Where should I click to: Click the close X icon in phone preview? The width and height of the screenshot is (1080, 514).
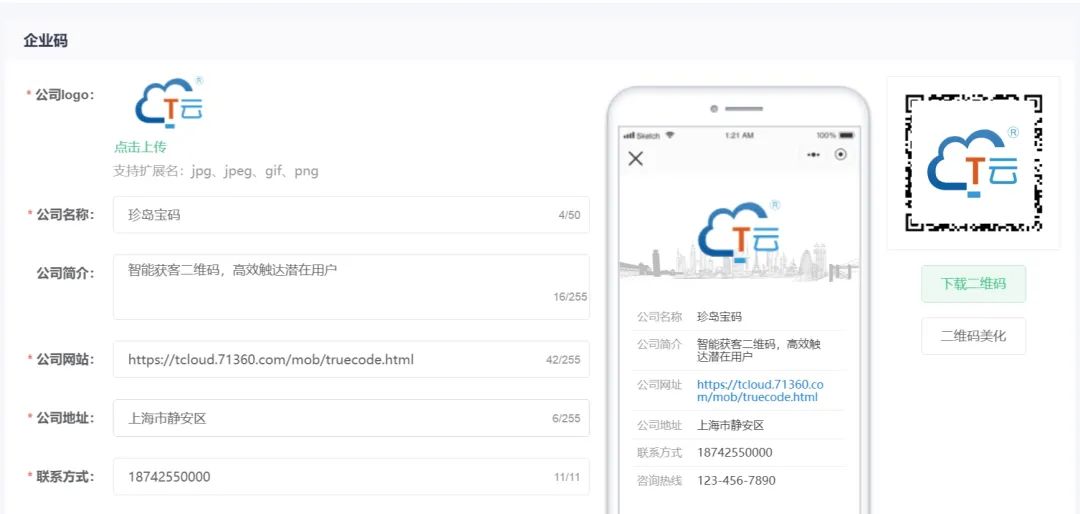tap(635, 158)
